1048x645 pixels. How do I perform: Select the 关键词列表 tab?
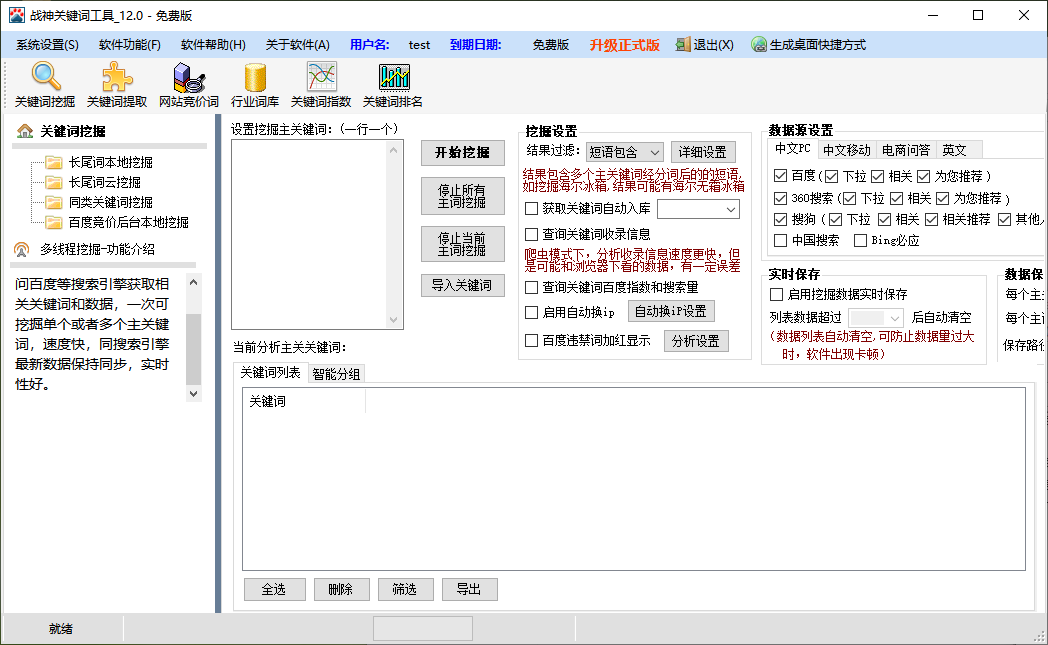pyautogui.click(x=270, y=372)
